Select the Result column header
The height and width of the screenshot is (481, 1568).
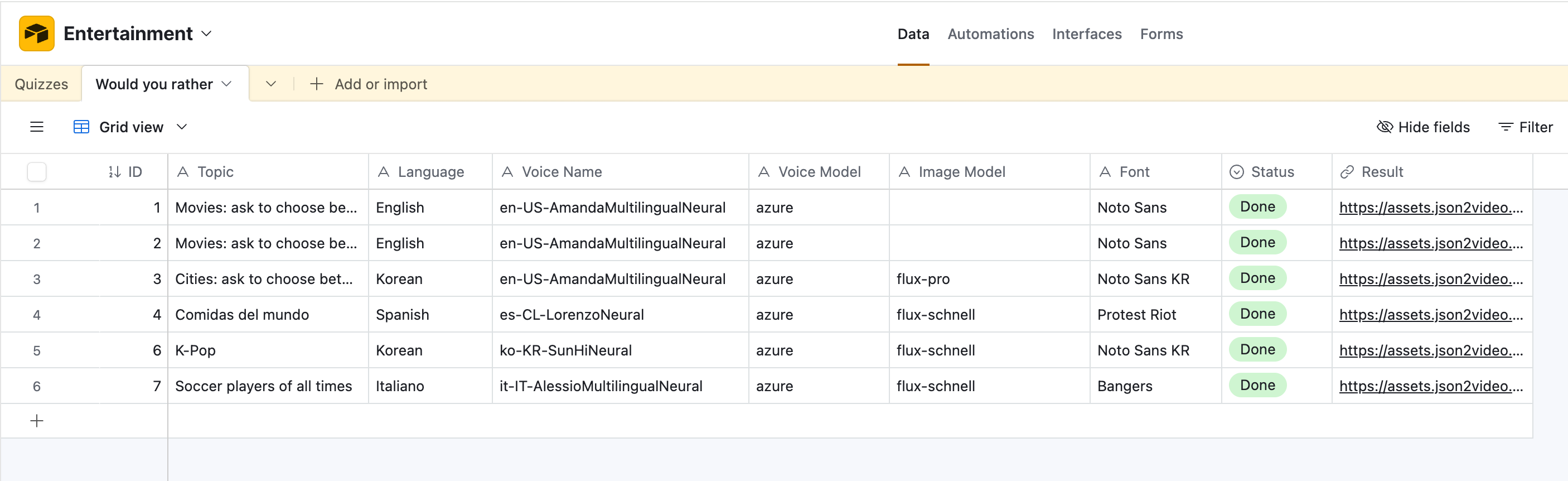1433,172
